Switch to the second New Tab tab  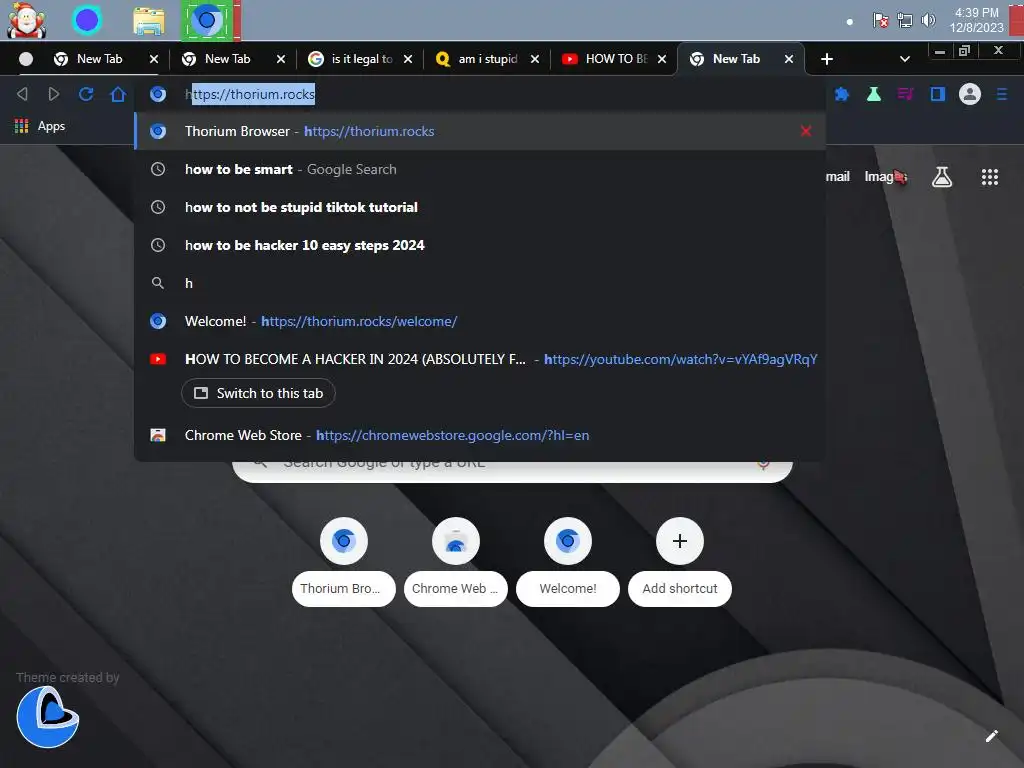pyautogui.click(x=226, y=59)
